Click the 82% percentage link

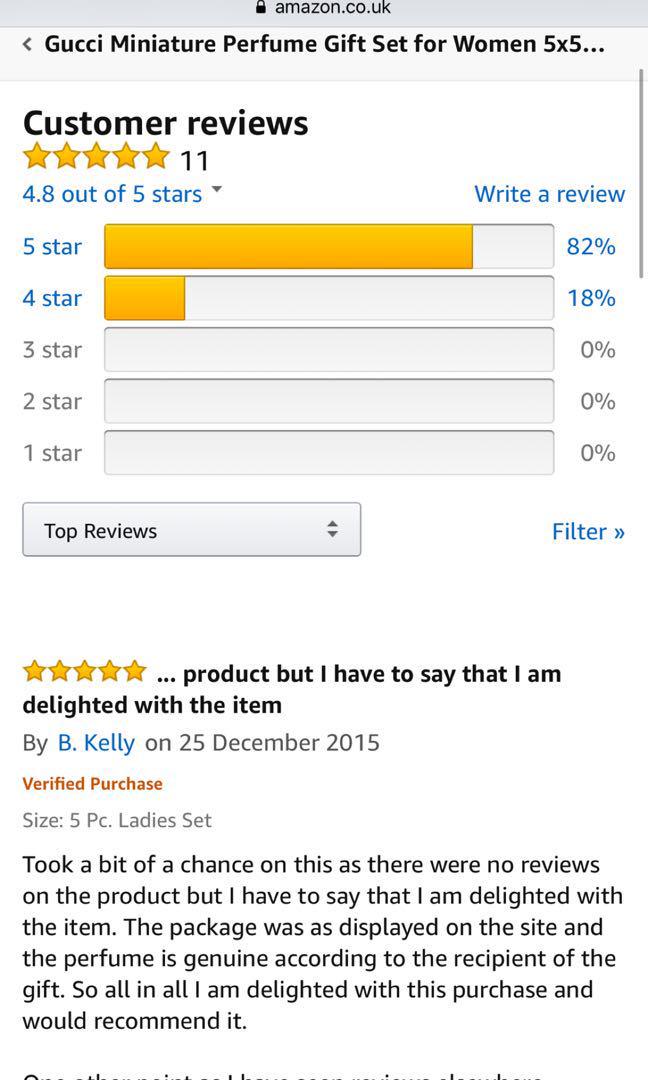pos(591,247)
